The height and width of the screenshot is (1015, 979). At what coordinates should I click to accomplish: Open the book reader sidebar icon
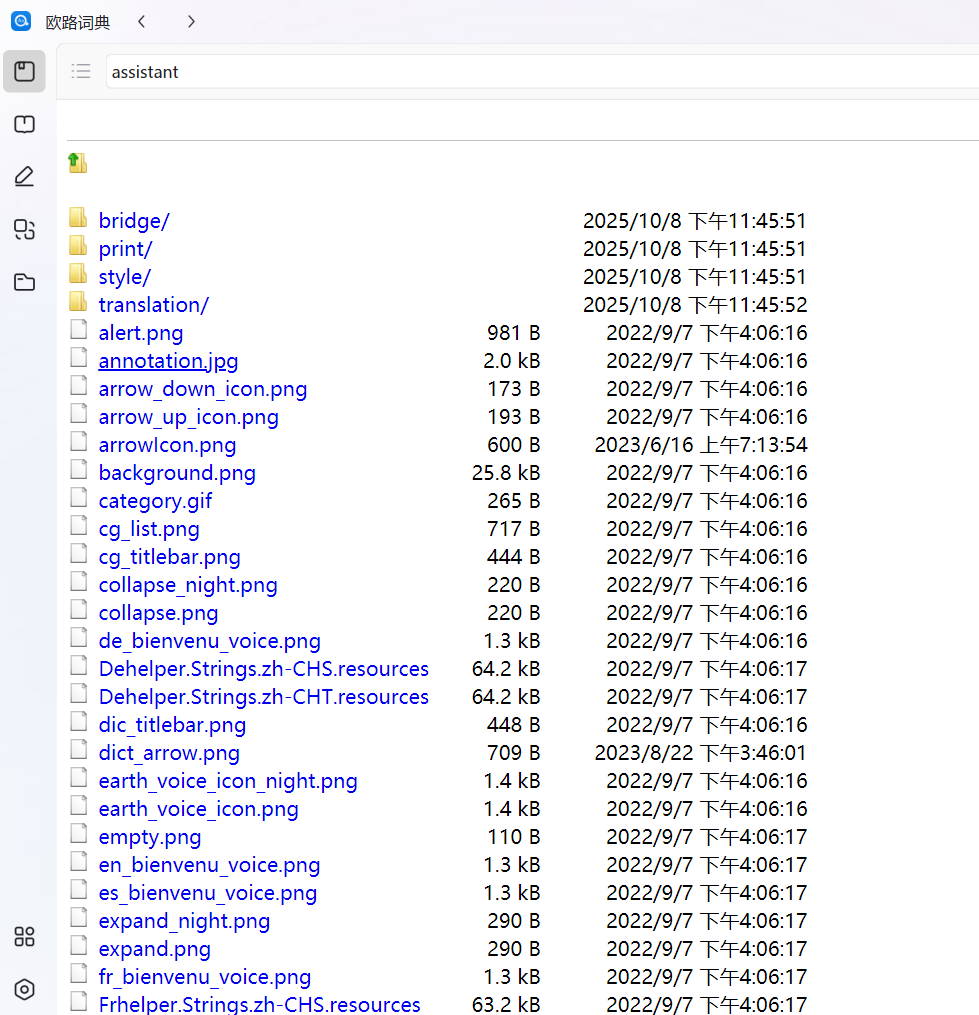coord(25,124)
